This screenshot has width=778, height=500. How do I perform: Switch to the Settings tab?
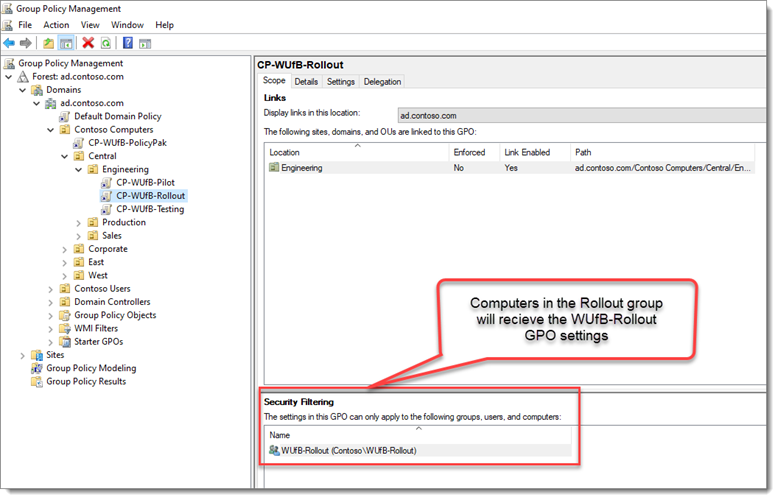coord(341,82)
